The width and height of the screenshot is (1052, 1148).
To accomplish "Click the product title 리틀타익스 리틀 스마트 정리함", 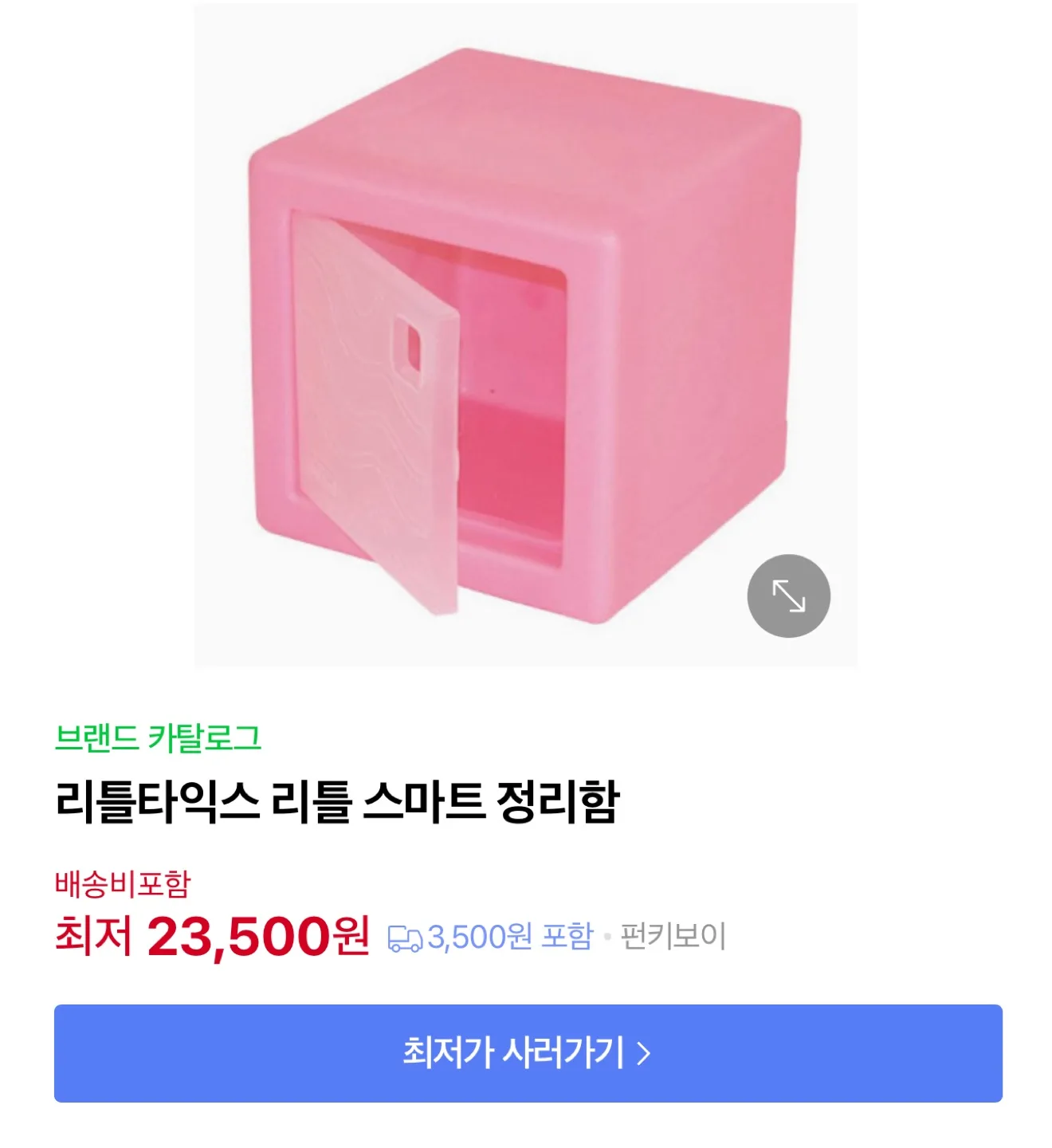I will 337,801.
